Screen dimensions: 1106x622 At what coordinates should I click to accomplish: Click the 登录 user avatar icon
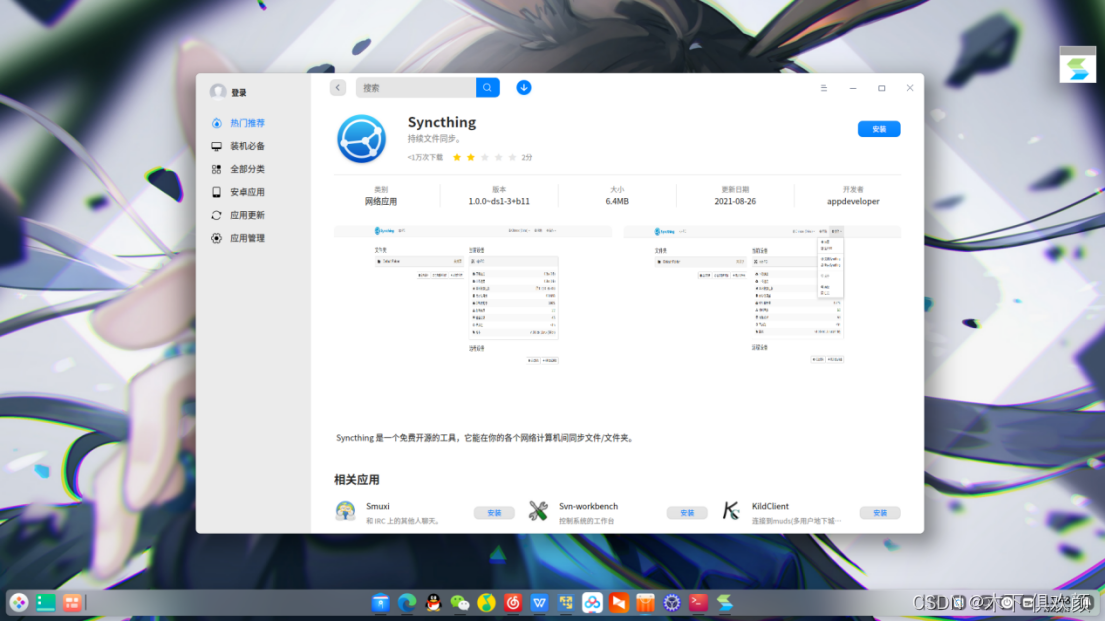[x=218, y=92]
